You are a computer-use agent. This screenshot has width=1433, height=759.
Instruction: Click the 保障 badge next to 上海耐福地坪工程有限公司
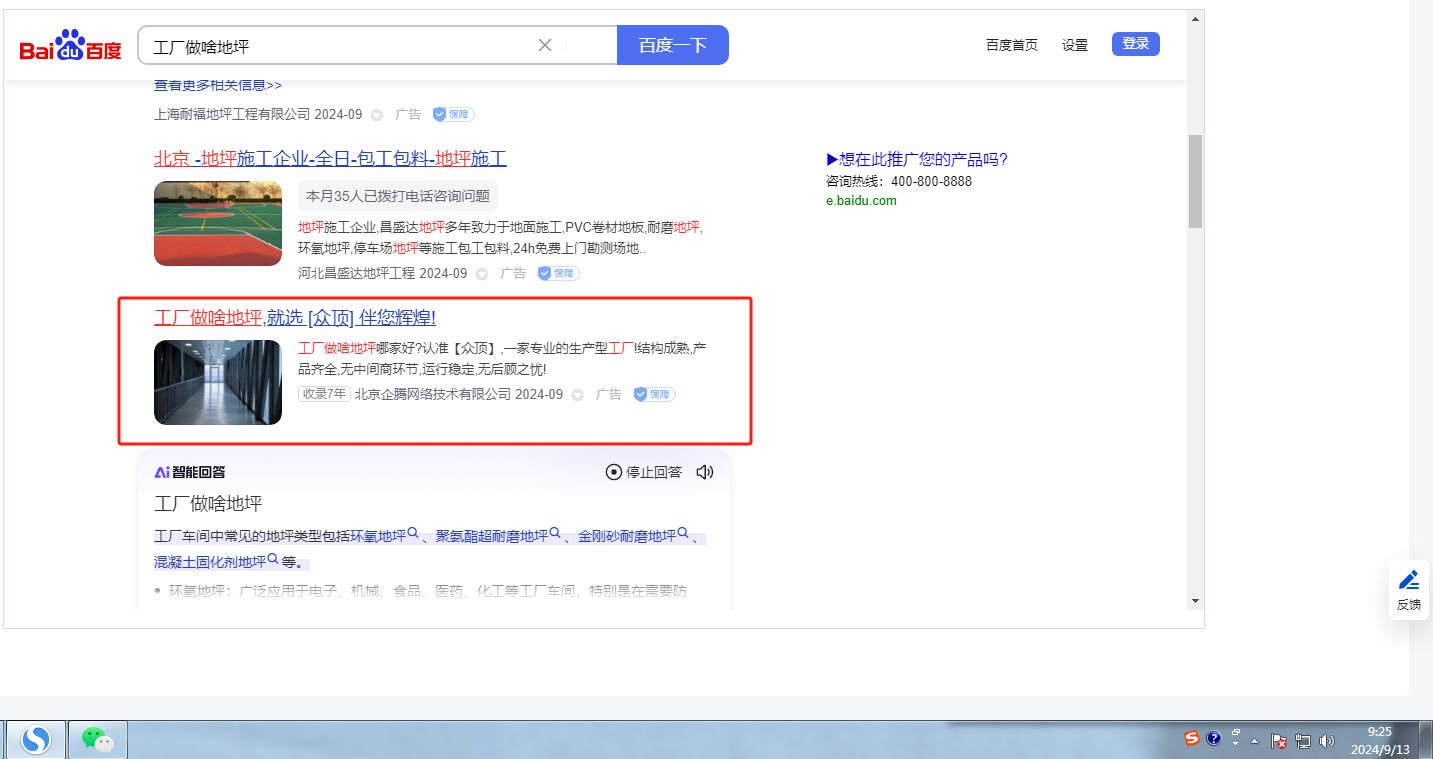coord(453,114)
